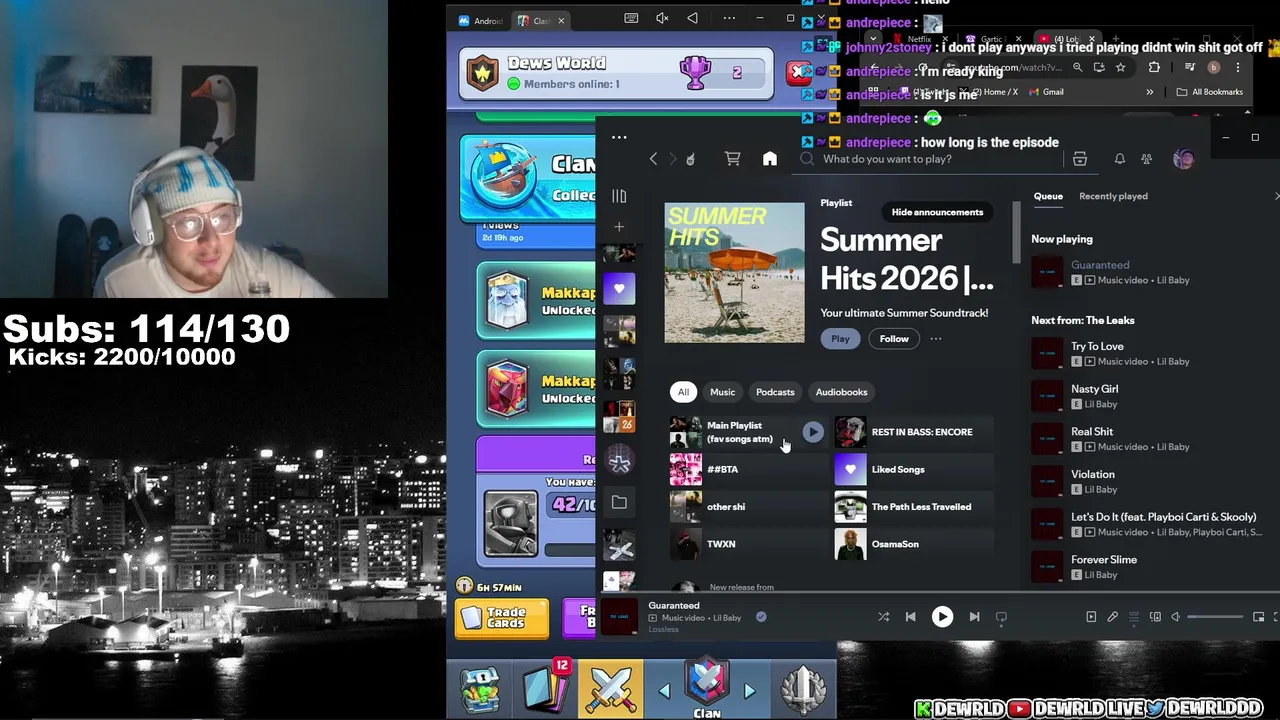This screenshot has width=1280, height=720.
Task: Open Friend Activity icon
Action: click(x=1147, y=159)
